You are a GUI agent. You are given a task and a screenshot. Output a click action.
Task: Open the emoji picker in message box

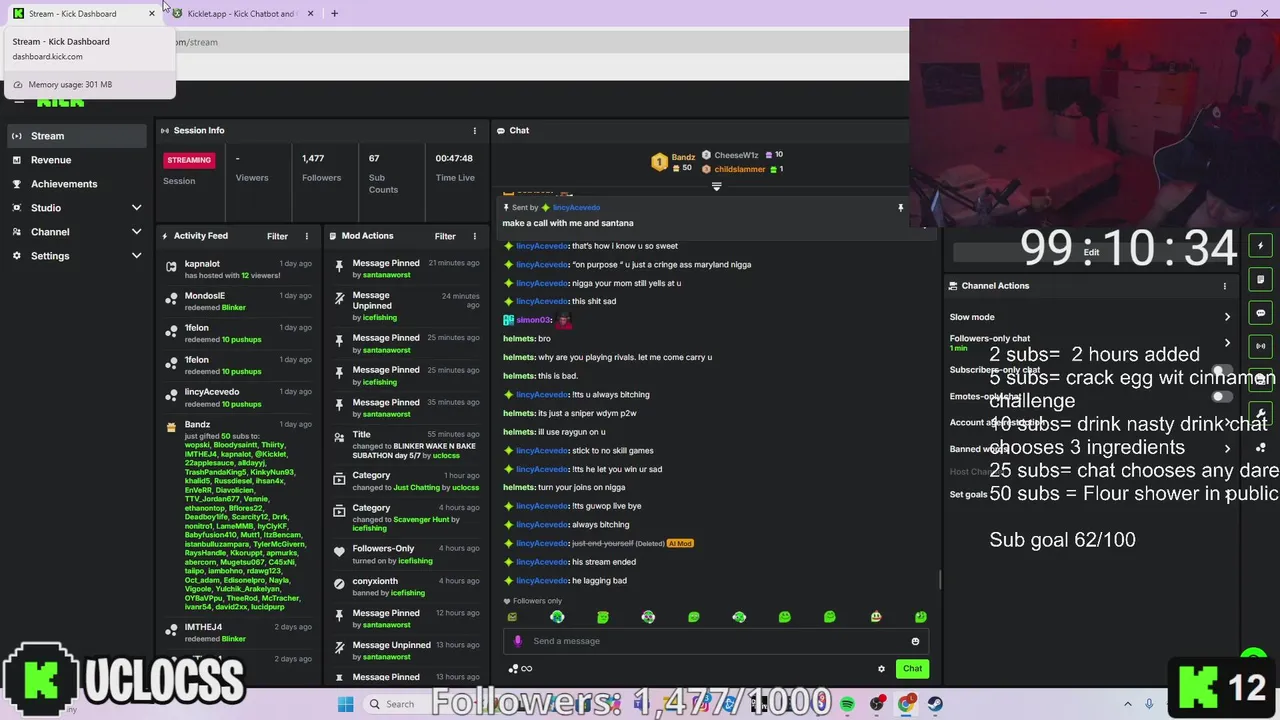(x=915, y=641)
